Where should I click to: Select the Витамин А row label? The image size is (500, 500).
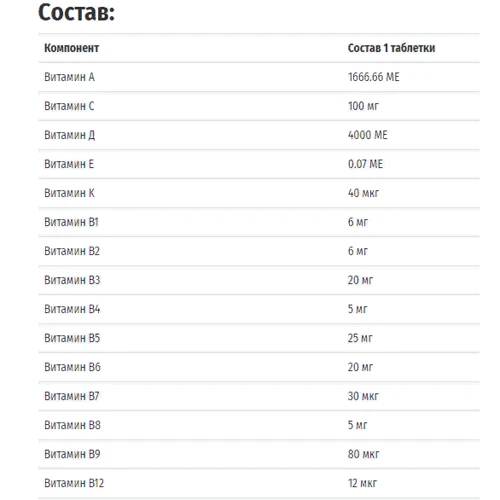(x=69, y=77)
